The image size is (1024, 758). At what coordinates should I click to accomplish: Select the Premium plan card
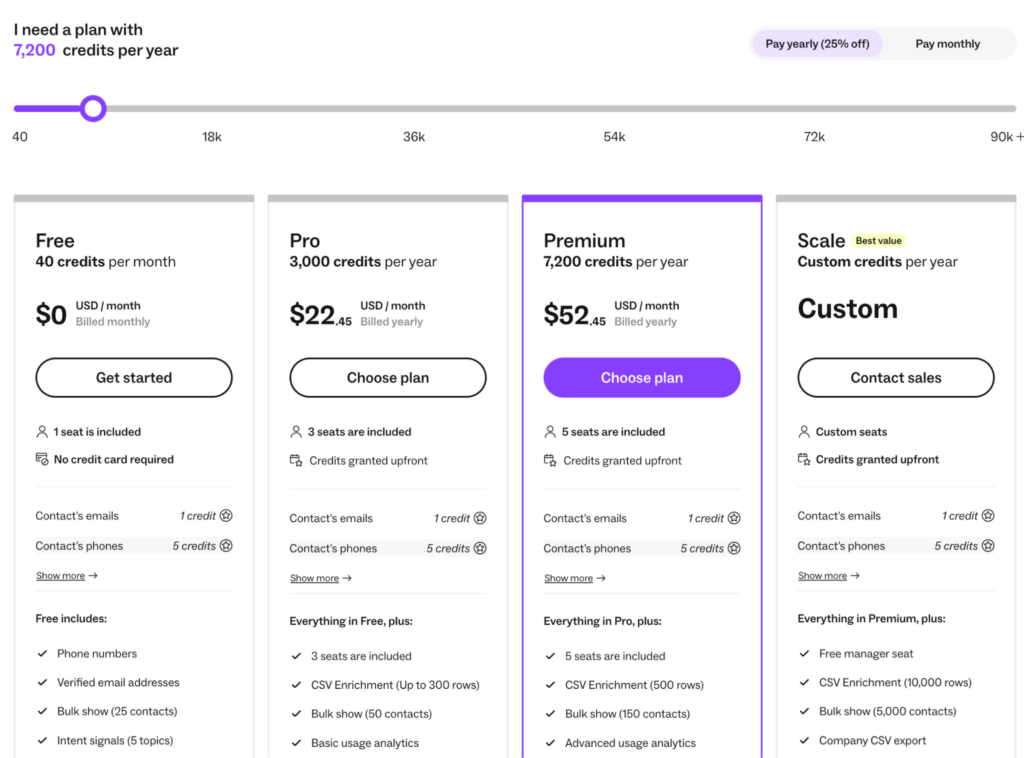(641, 240)
